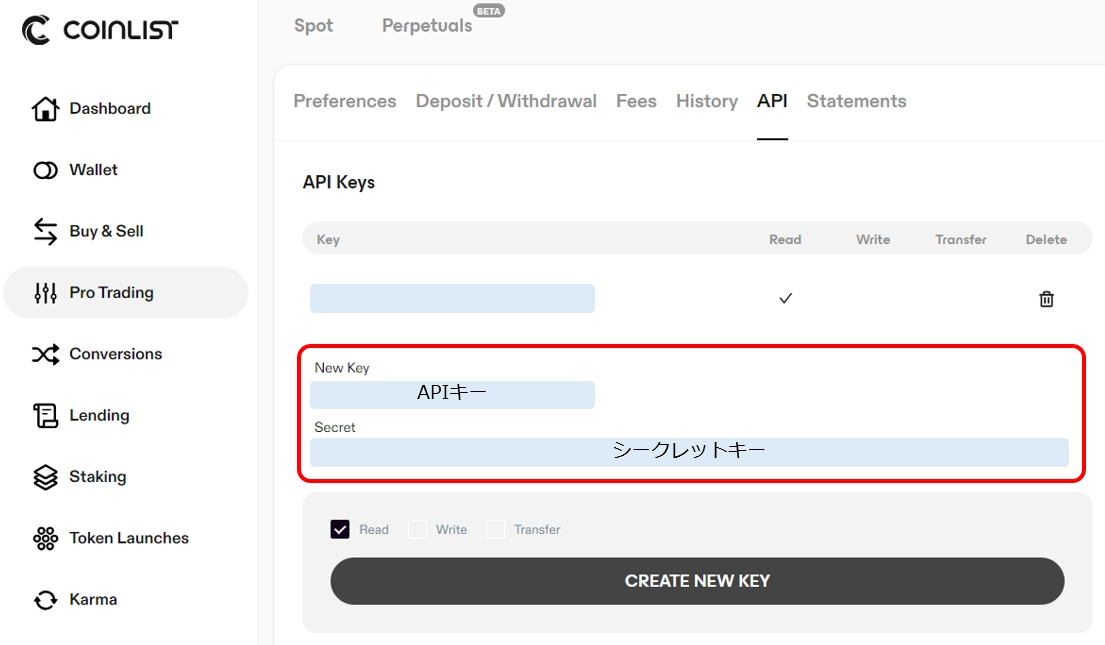Viewport: 1105px width, 645px height.
Task: Switch to the Spot tab
Action: [314, 25]
